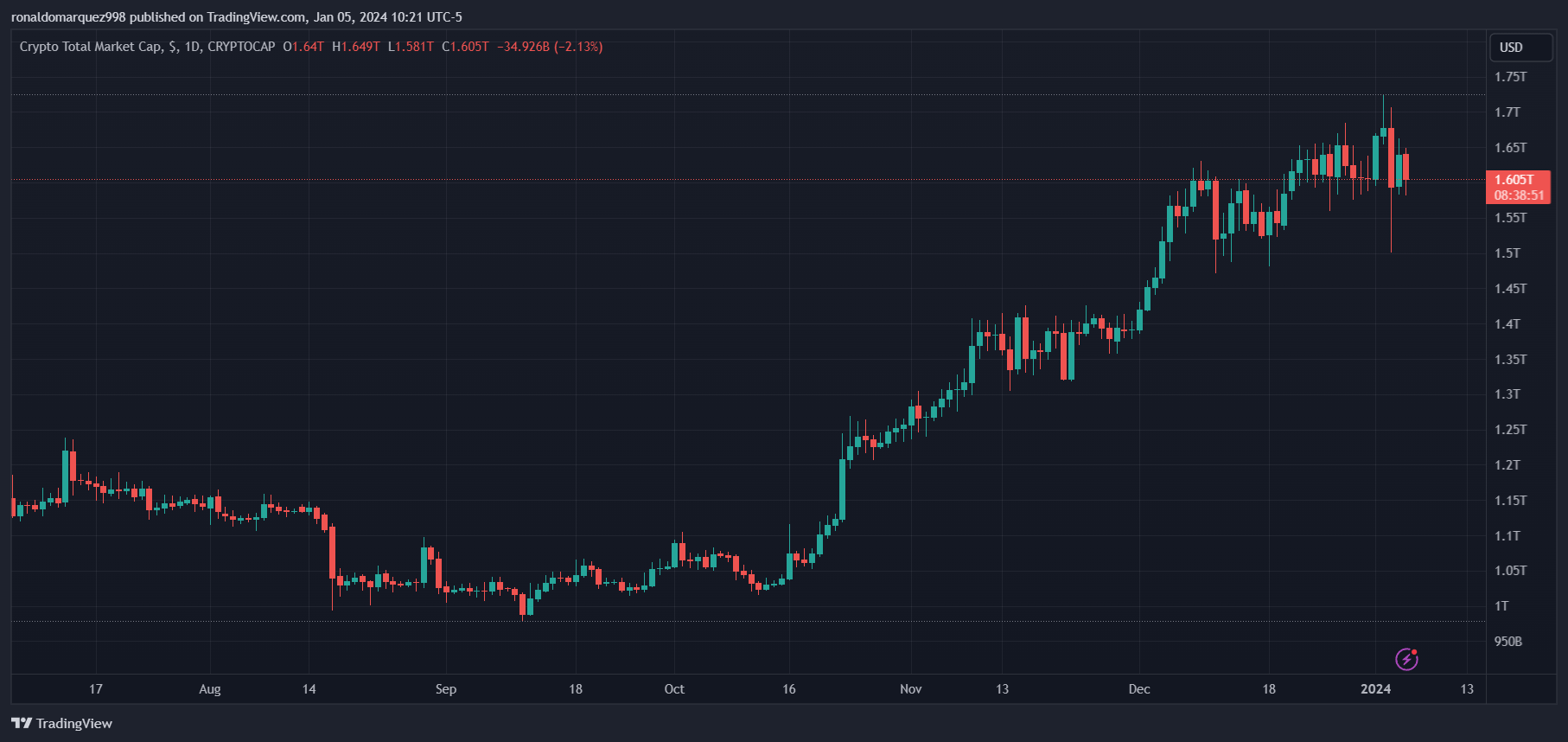The height and width of the screenshot is (742, 1568).
Task: Select the low value L1.581T
Action: click(411, 47)
